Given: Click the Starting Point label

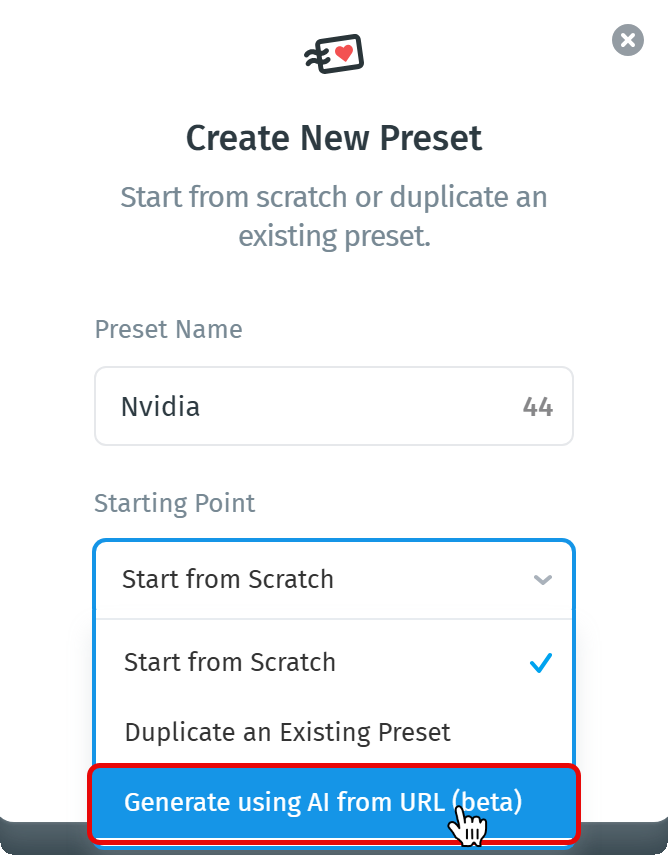Looking at the screenshot, I should tap(175, 503).
